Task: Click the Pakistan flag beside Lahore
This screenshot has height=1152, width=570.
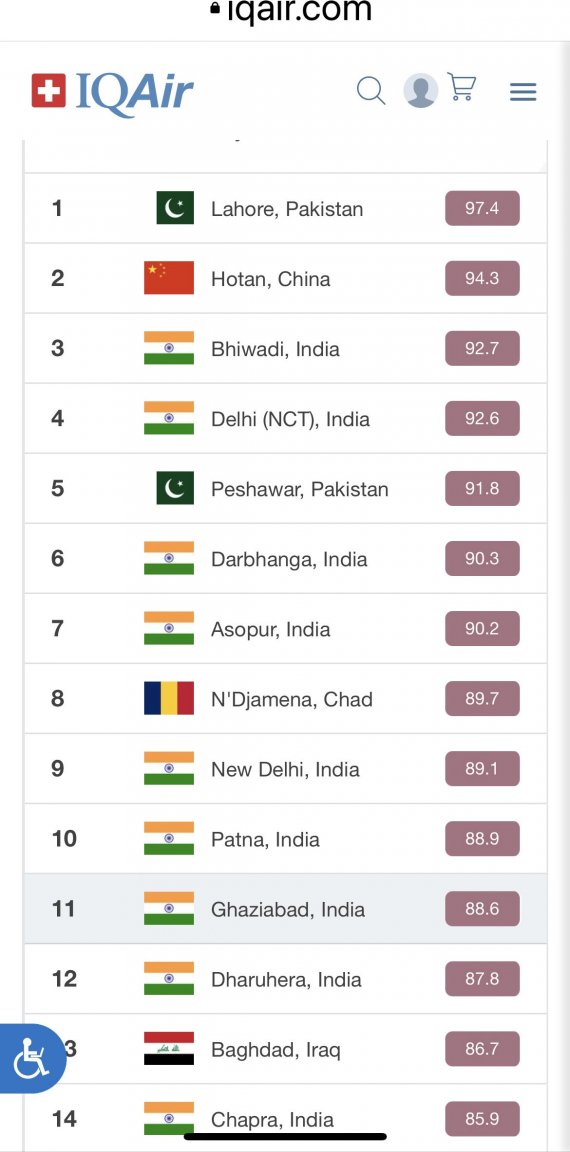Action: (x=175, y=208)
